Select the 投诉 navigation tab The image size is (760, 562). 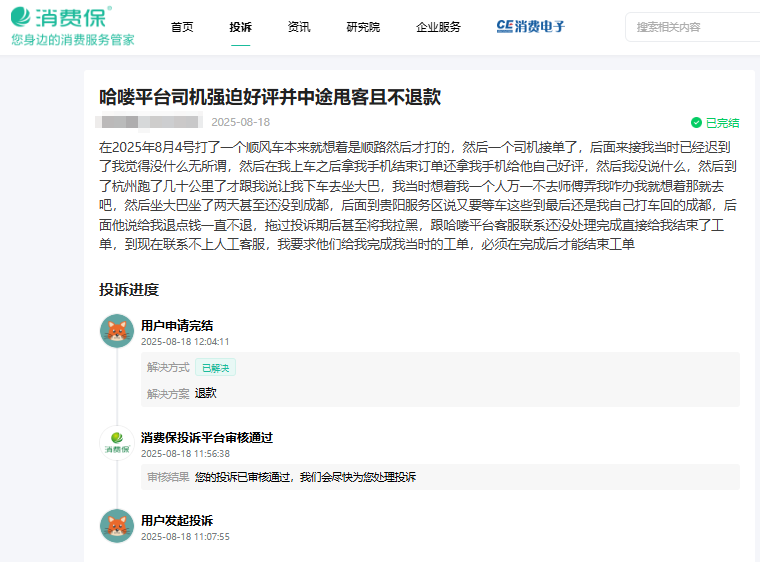coord(240,27)
